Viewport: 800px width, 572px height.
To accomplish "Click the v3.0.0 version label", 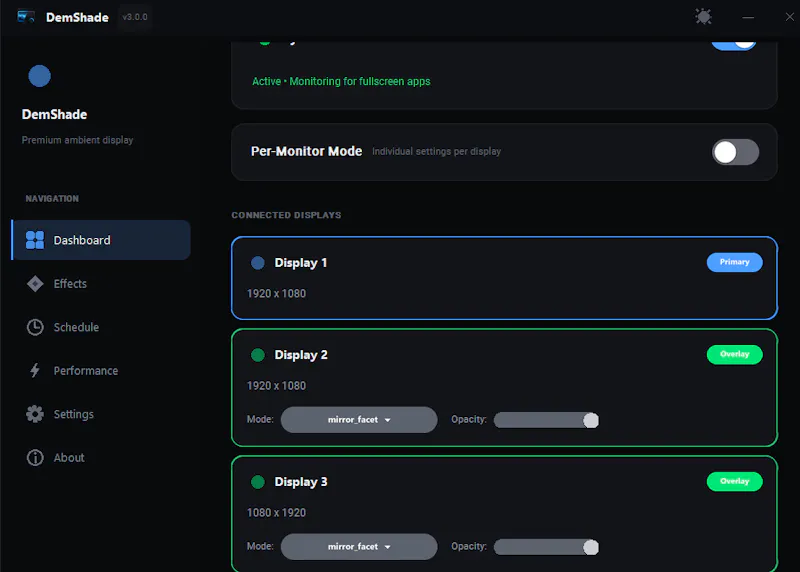I will (x=135, y=17).
